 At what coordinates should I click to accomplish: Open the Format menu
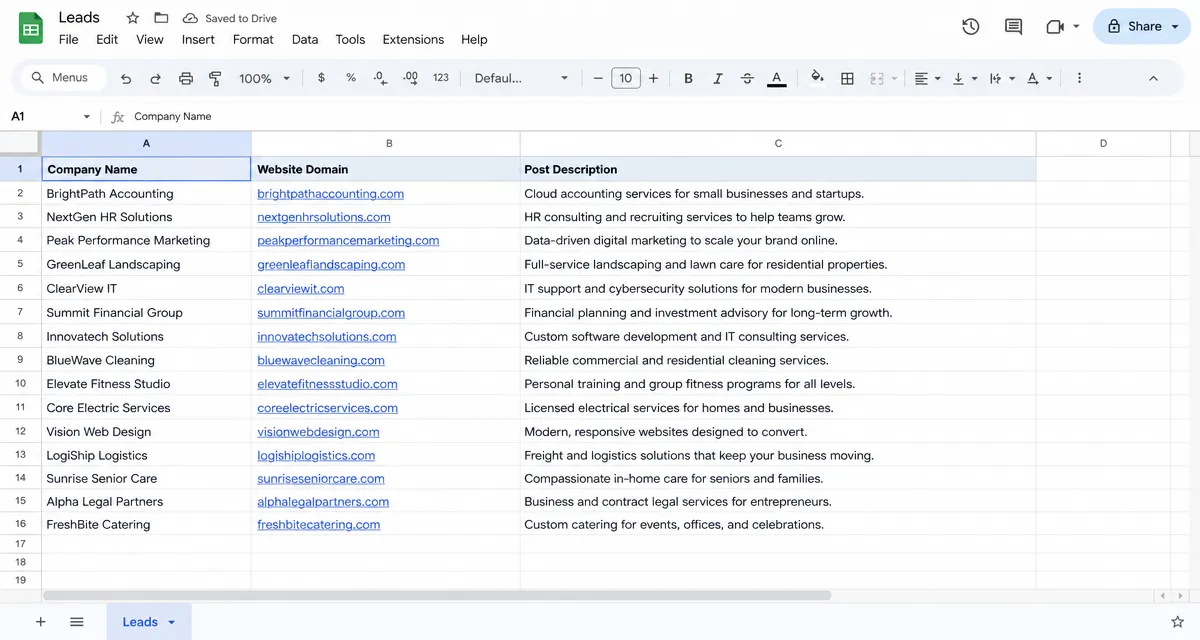click(x=253, y=40)
